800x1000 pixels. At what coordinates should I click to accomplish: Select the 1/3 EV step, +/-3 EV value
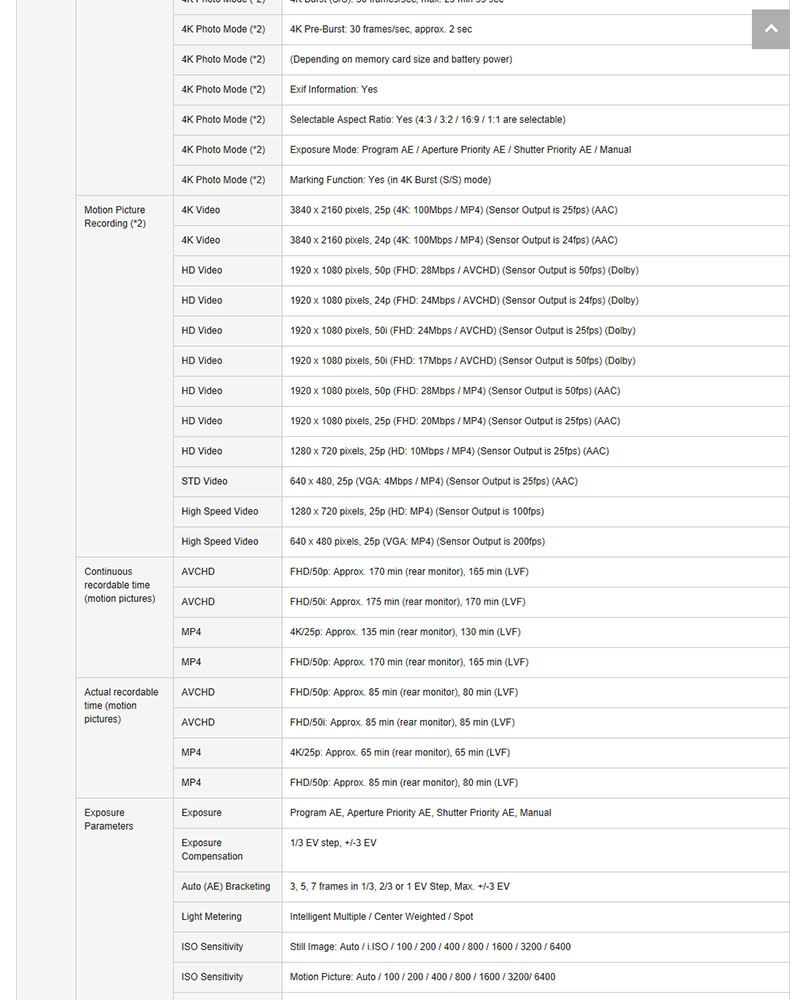[333, 843]
